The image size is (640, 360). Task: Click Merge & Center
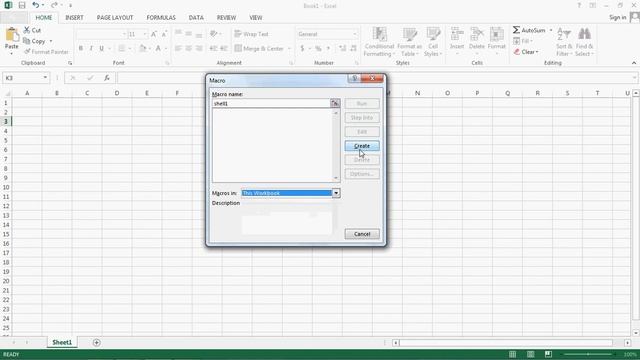(x=259, y=48)
